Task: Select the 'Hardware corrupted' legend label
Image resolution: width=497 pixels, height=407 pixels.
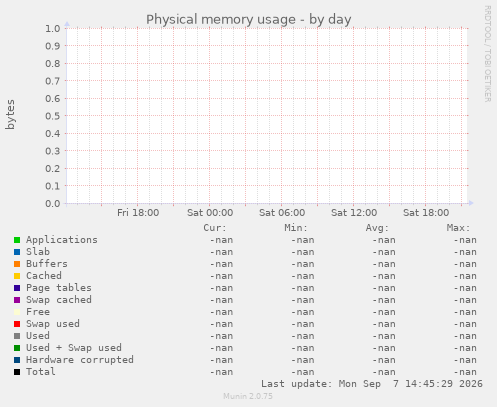Action: click(x=80, y=360)
